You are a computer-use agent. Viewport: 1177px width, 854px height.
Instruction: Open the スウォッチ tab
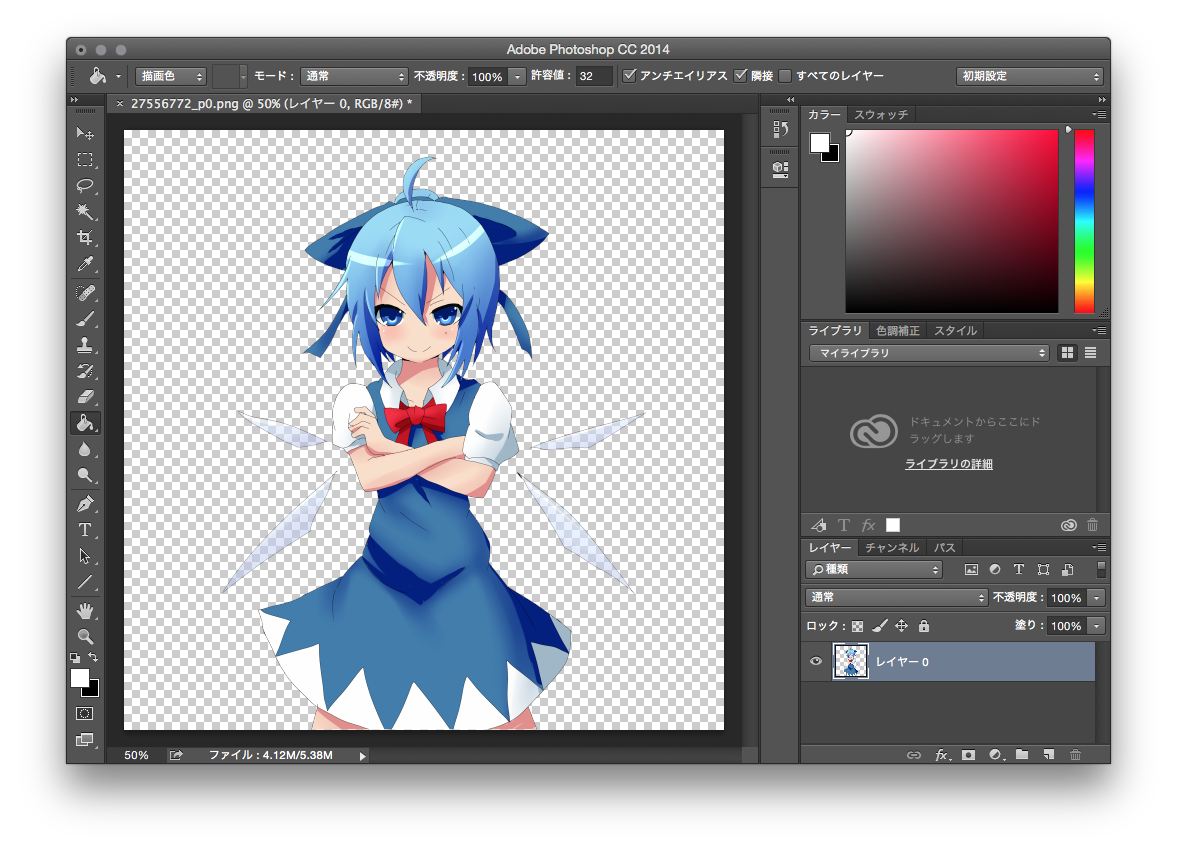[x=880, y=114]
